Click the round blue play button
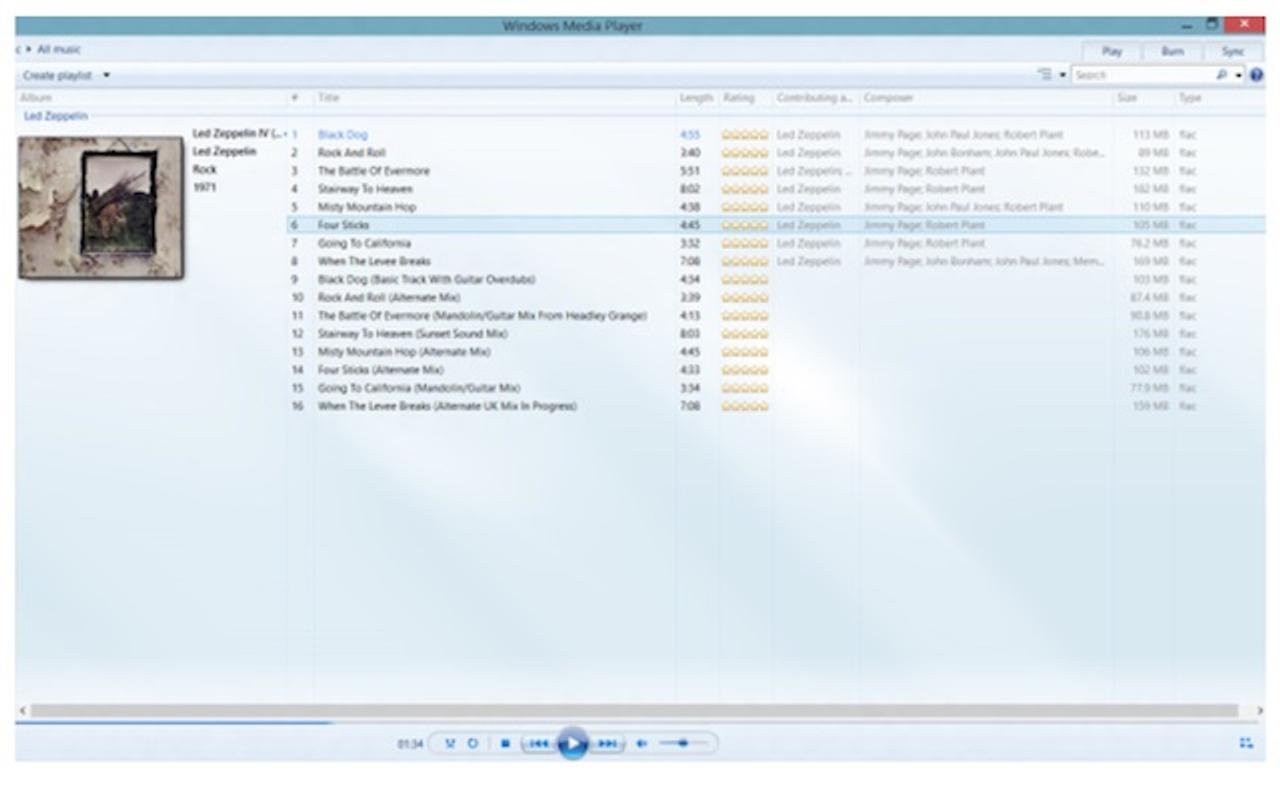The height and width of the screenshot is (788, 1280). point(572,743)
